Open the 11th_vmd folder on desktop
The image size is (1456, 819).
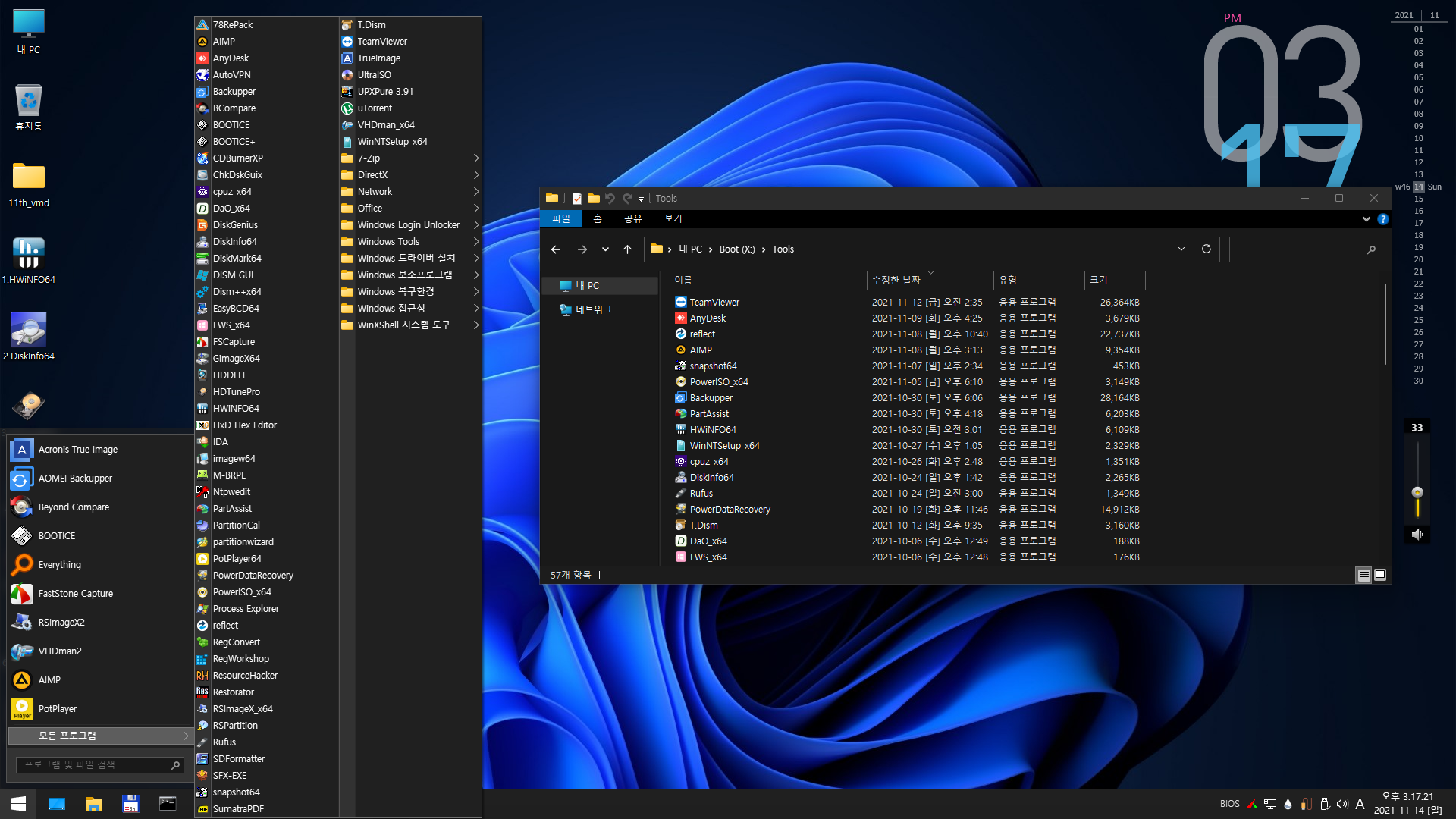[x=29, y=184]
